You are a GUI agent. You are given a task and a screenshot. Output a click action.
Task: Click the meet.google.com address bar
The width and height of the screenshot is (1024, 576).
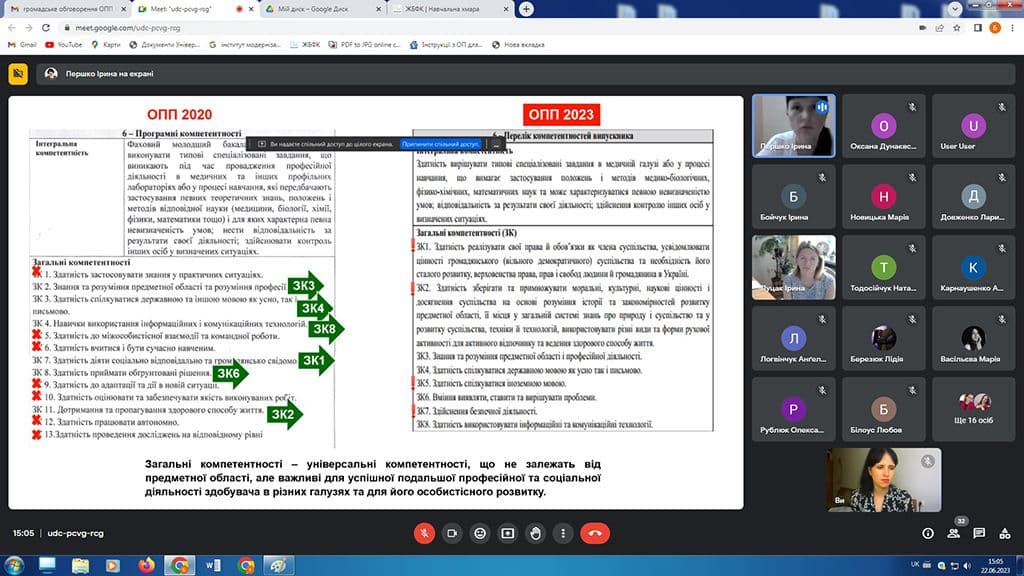483,28
